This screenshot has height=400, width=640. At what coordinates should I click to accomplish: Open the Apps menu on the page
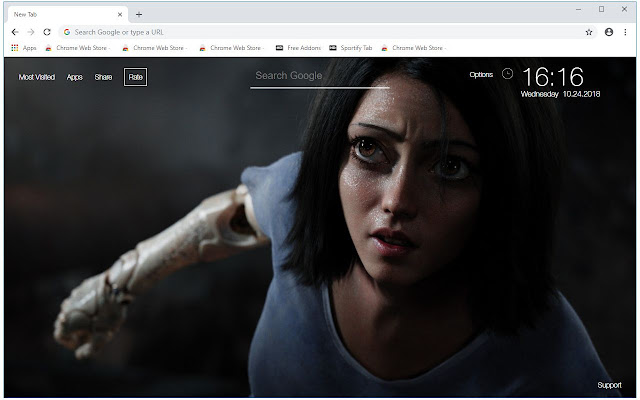point(75,77)
